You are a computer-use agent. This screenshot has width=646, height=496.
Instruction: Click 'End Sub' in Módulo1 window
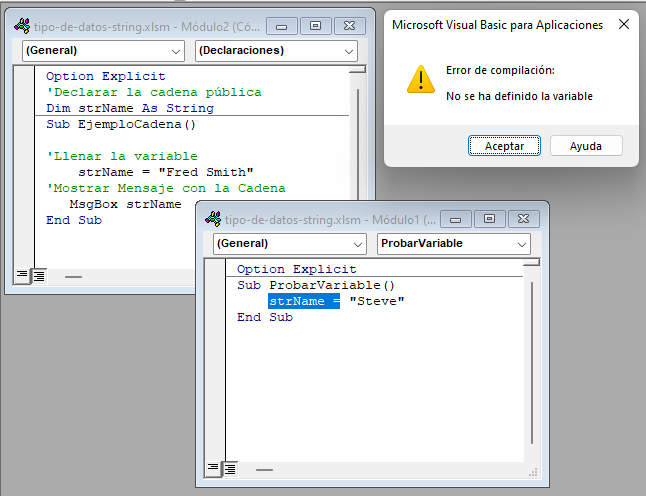(265, 317)
